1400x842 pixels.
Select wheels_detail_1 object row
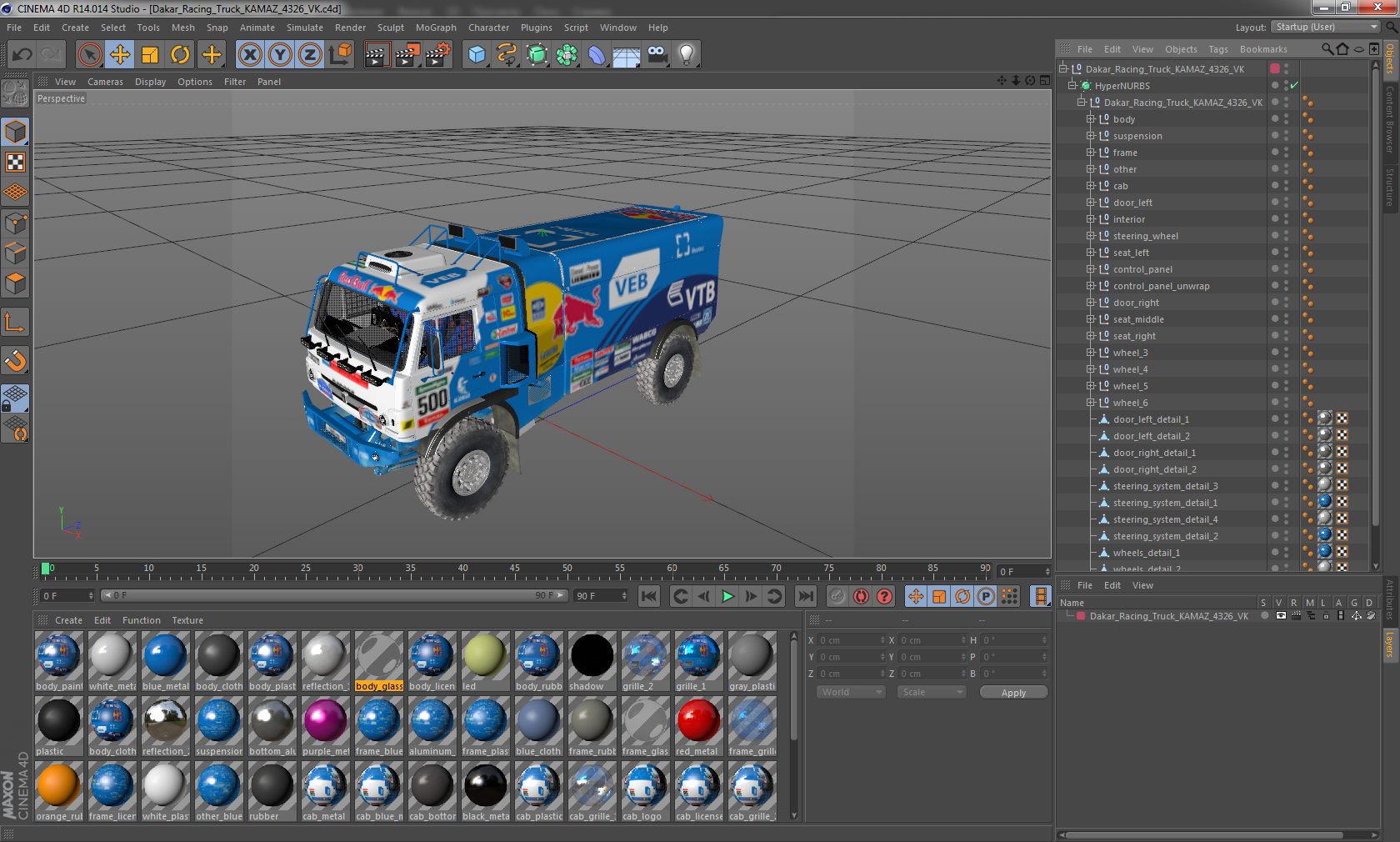[x=1146, y=553]
